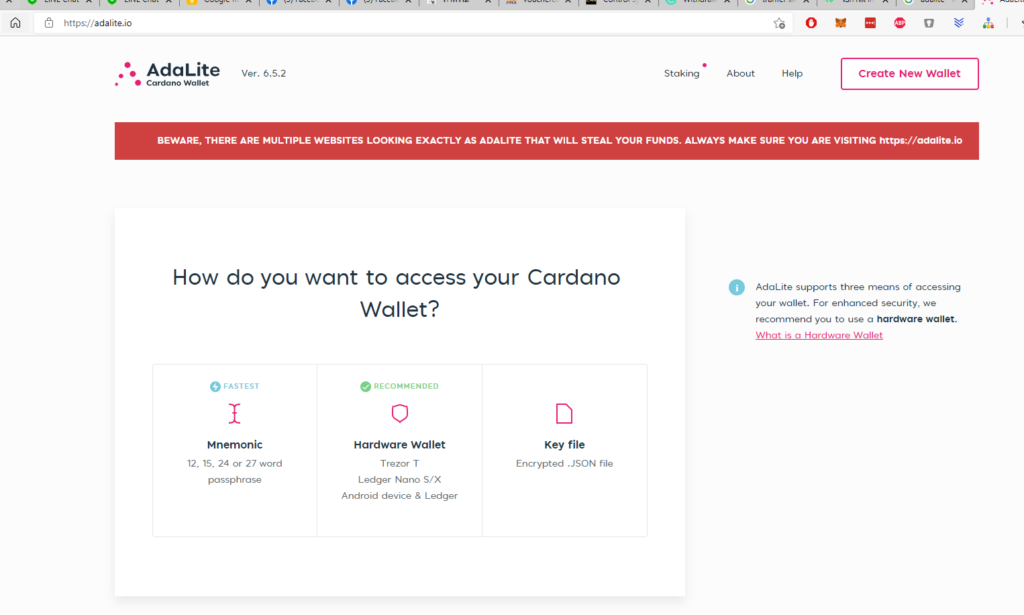Choose the Mnemonic access option
The height and width of the screenshot is (615, 1024).
[x=234, y=450]
